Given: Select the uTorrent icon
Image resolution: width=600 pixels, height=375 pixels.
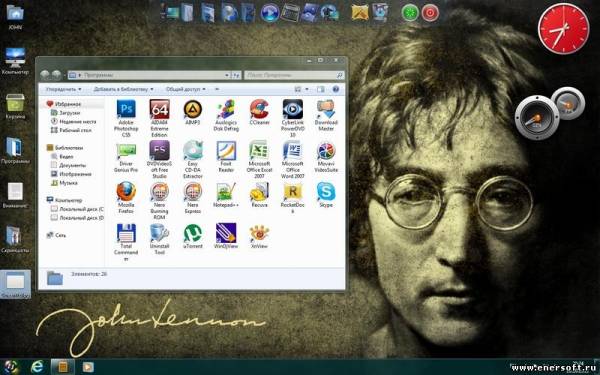Looking at the screenshot, I should pyautogui.click(x=193, y=236).
